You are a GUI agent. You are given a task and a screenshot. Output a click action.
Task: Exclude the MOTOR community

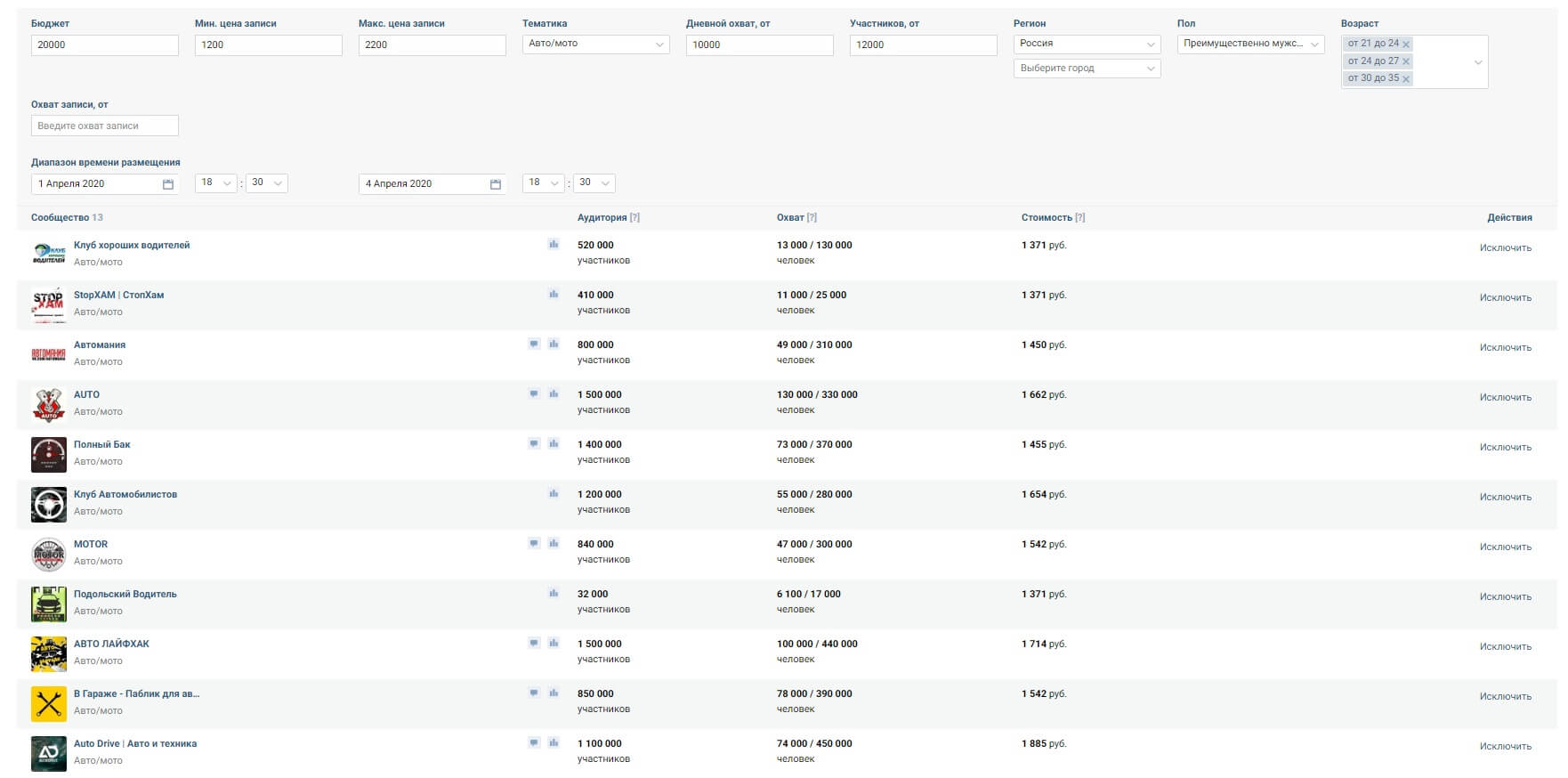coord(1506,547)
